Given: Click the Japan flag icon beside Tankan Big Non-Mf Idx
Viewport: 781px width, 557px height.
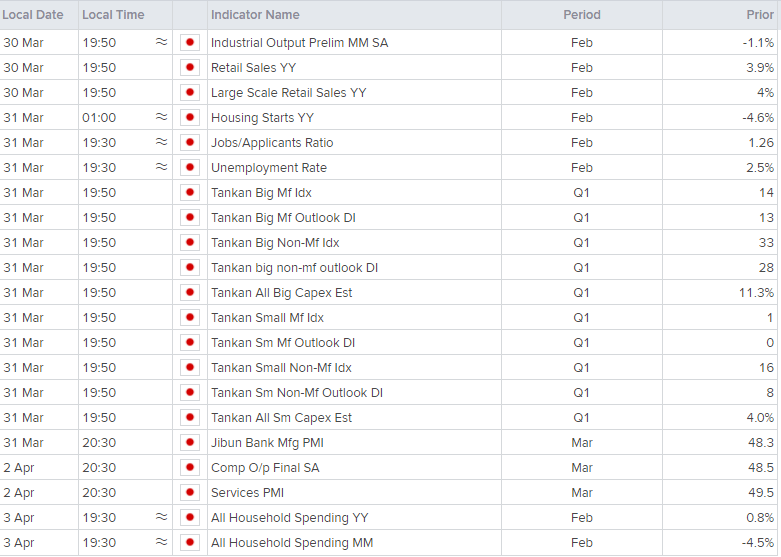Looking at the screenshot, I should pos(190,242).
